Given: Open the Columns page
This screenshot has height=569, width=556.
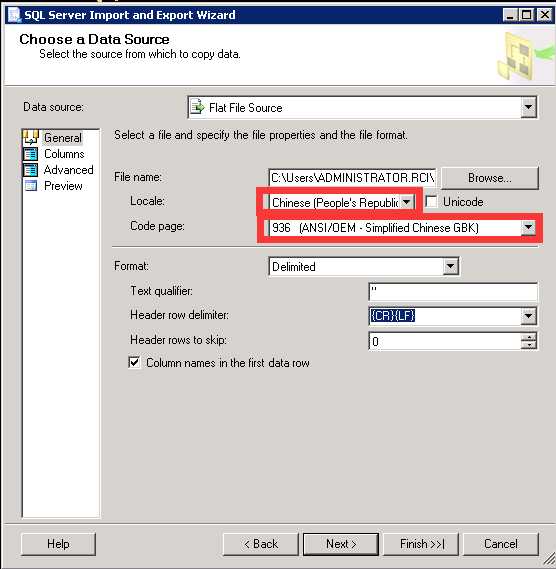Looking at the screenshot, I should click(x=64, y=154).
